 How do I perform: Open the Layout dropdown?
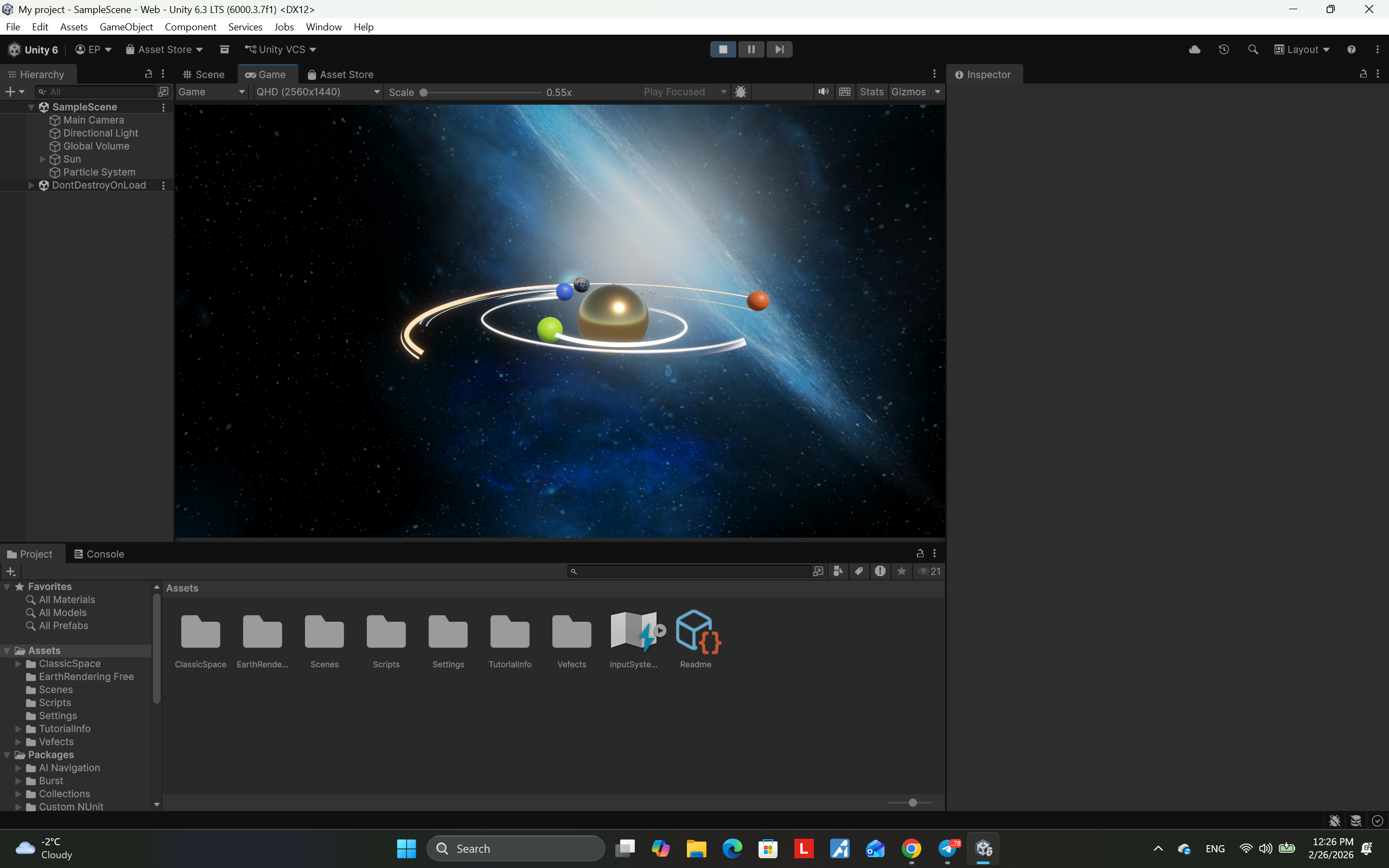pyautogui.click(x=1302, y=49)
